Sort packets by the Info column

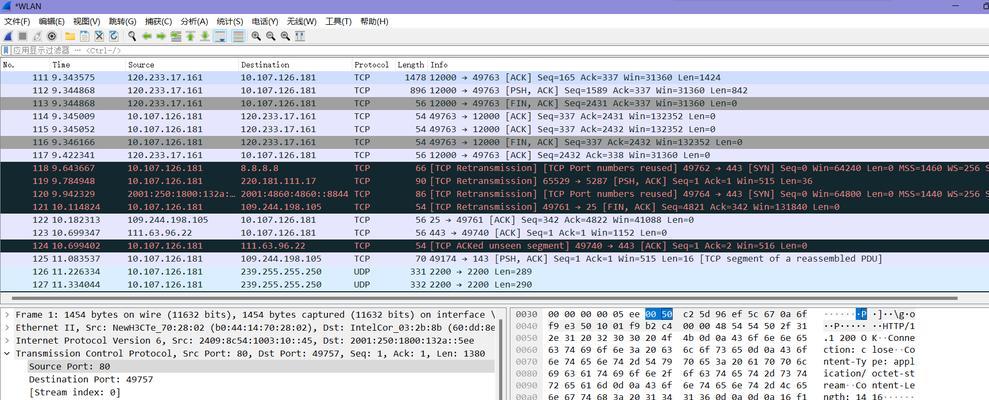[708, 65]
